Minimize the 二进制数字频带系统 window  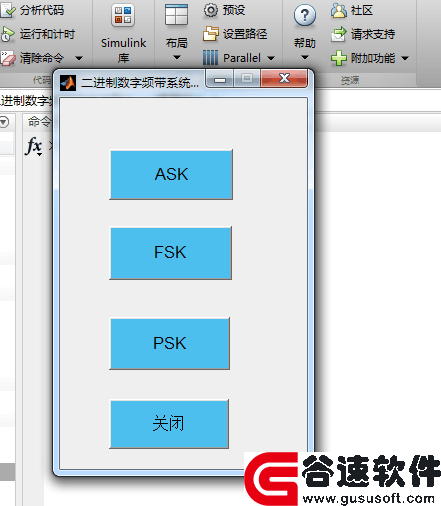(x=220, y=79)
